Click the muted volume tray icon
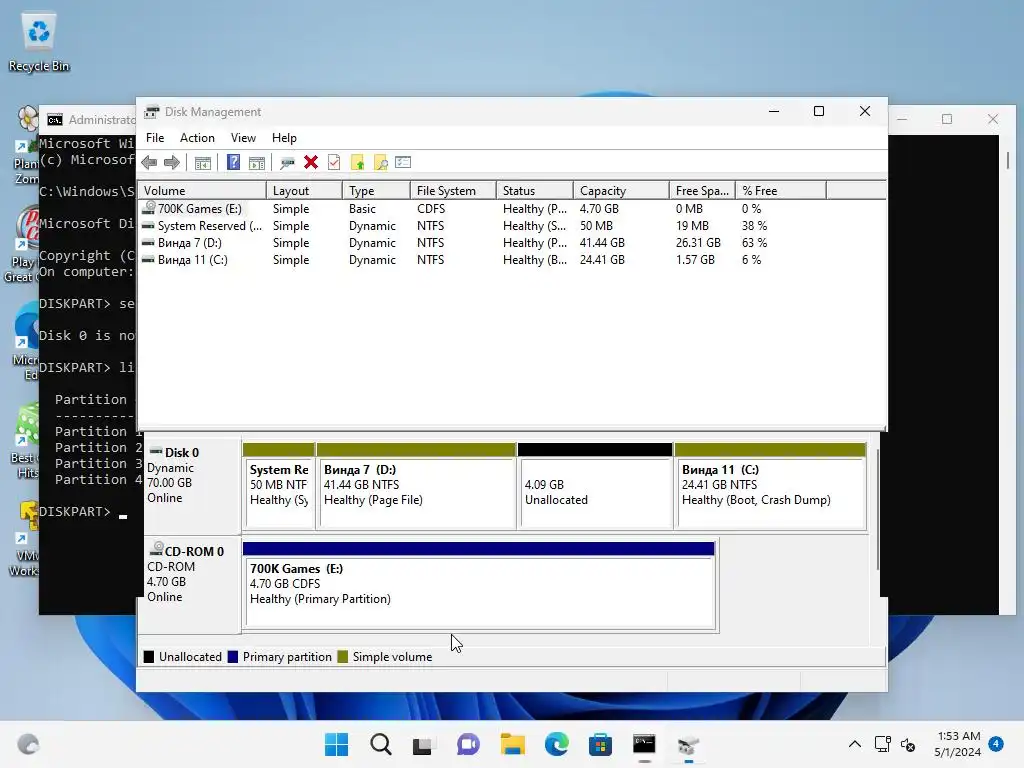 click(x=908, y=744)
